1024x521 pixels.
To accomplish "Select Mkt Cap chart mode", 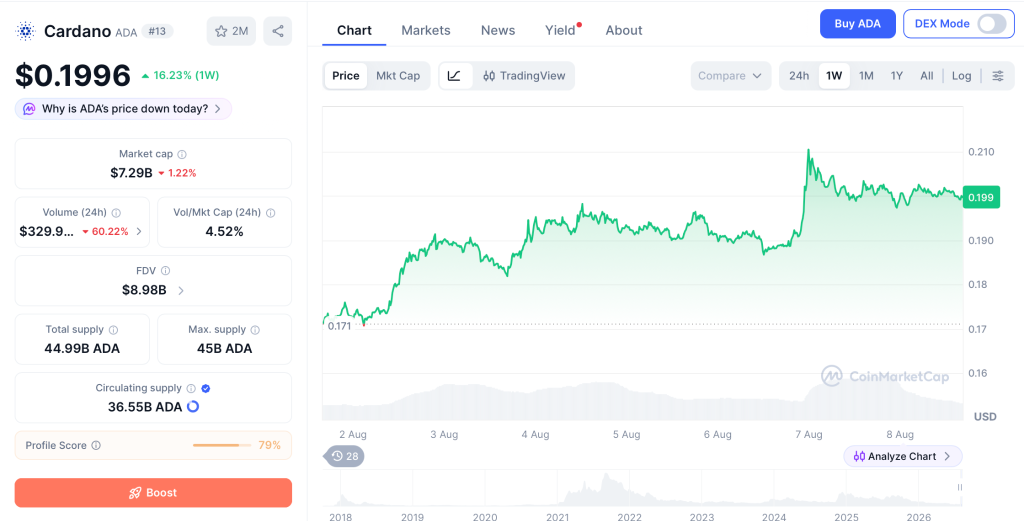I will [x=398, y=76].
